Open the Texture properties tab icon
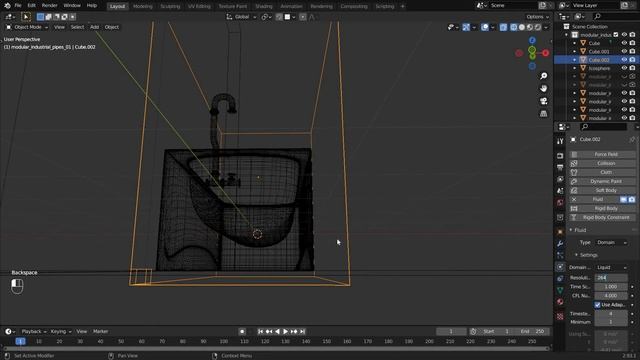 560,316
